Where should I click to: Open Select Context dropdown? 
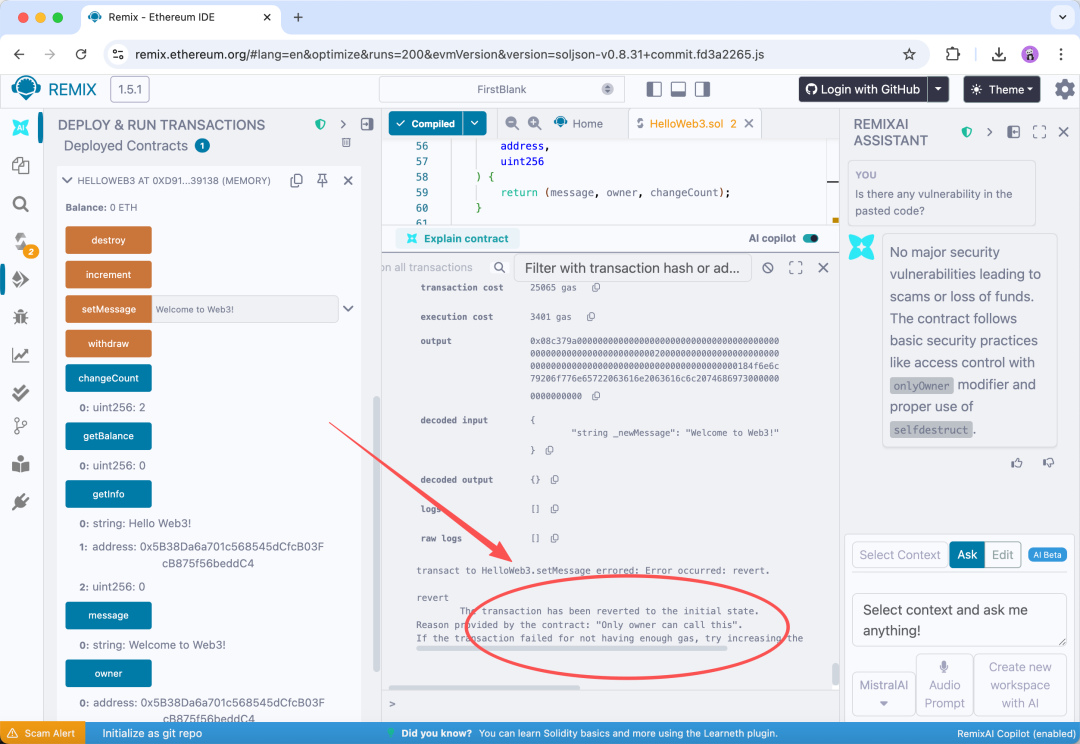pos(900,555)
